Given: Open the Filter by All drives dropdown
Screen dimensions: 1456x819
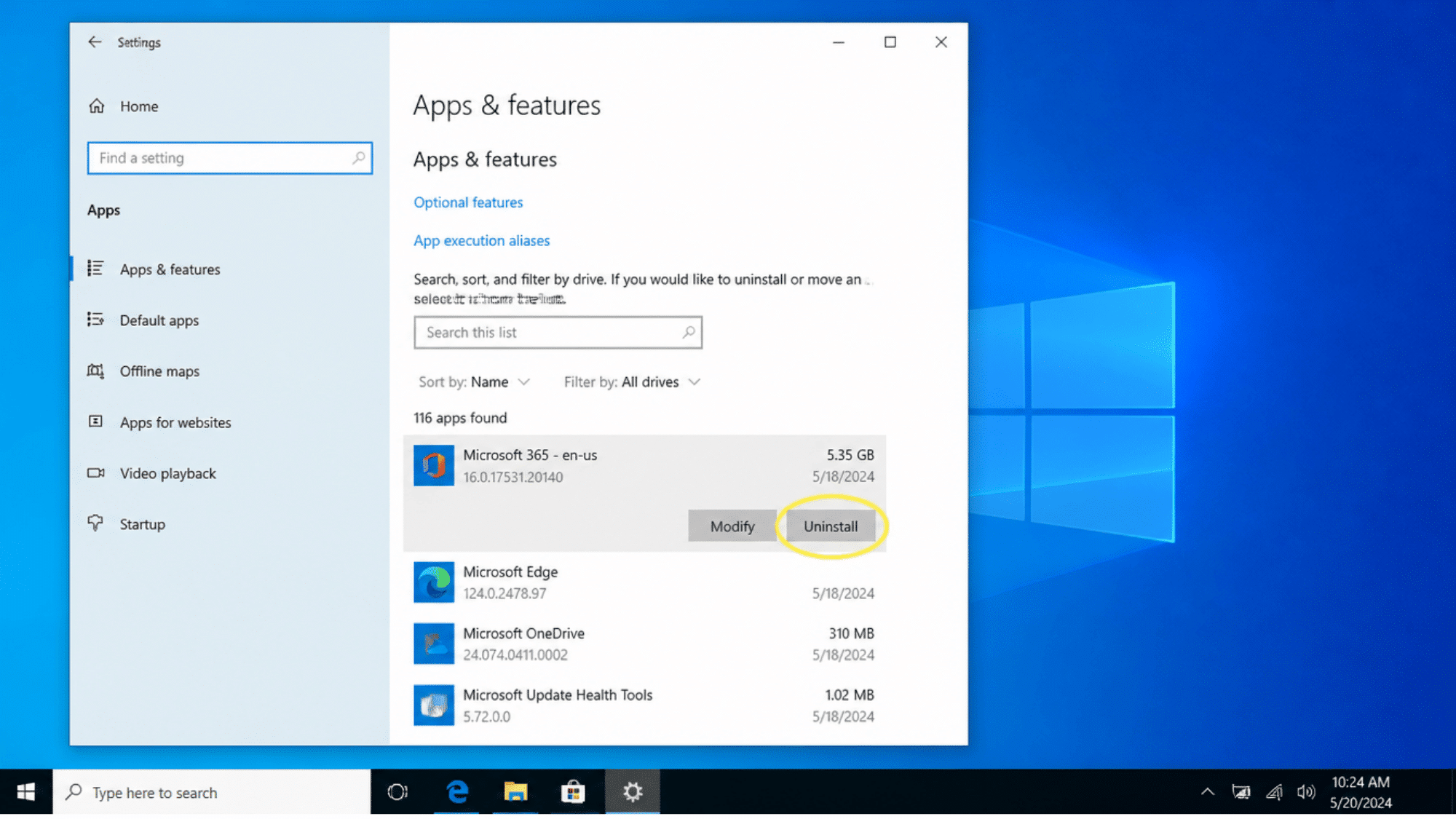Looking at the screenshot, I should click(x=632, y=382).
